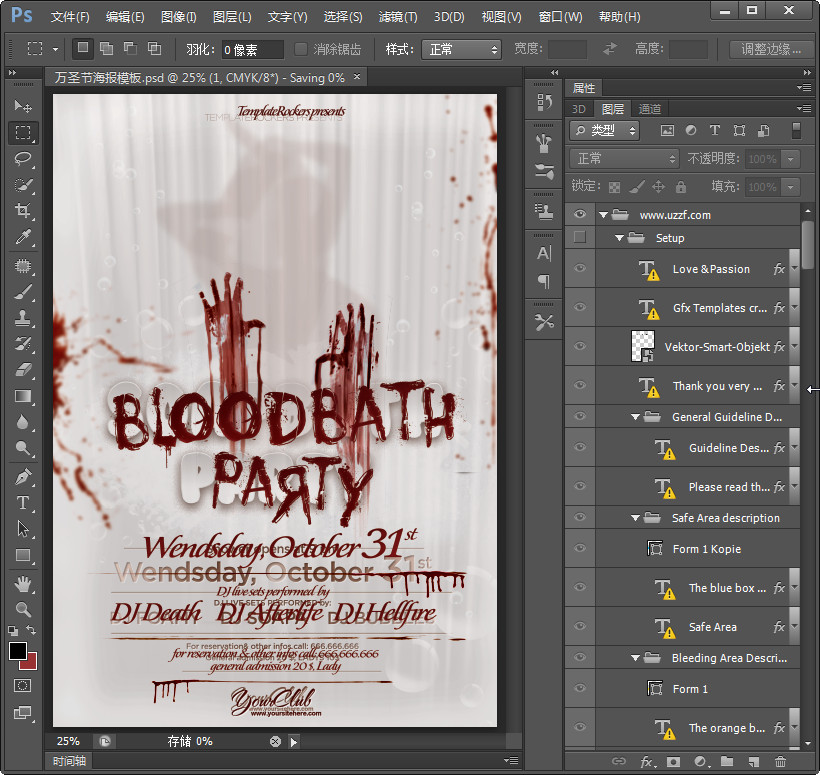The image size is (820, 775).
Task: Select the Crop tool
Action: [22, 210]
